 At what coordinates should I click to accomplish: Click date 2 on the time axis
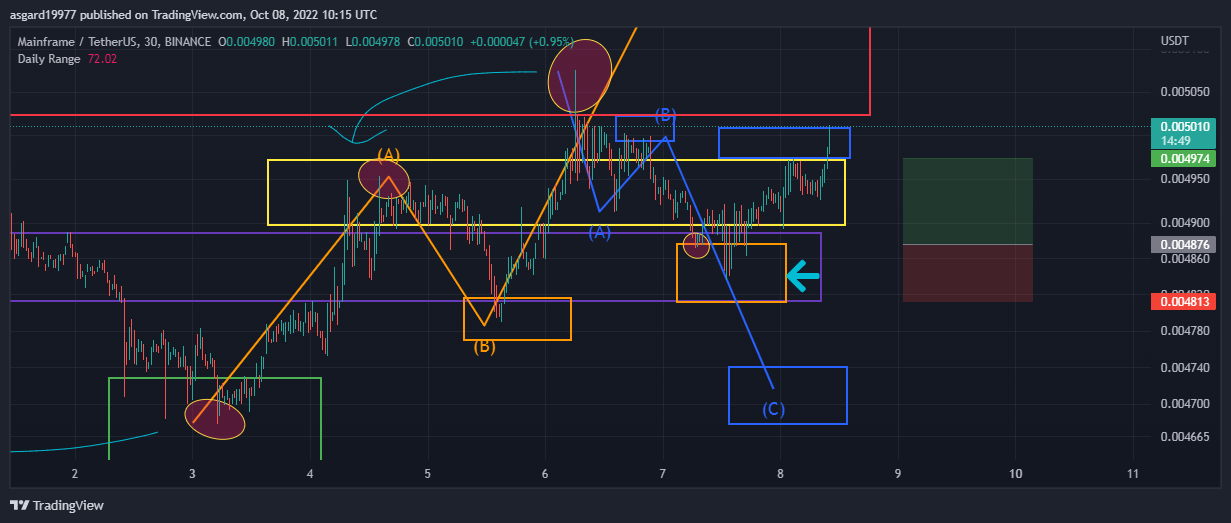point(74,473)
